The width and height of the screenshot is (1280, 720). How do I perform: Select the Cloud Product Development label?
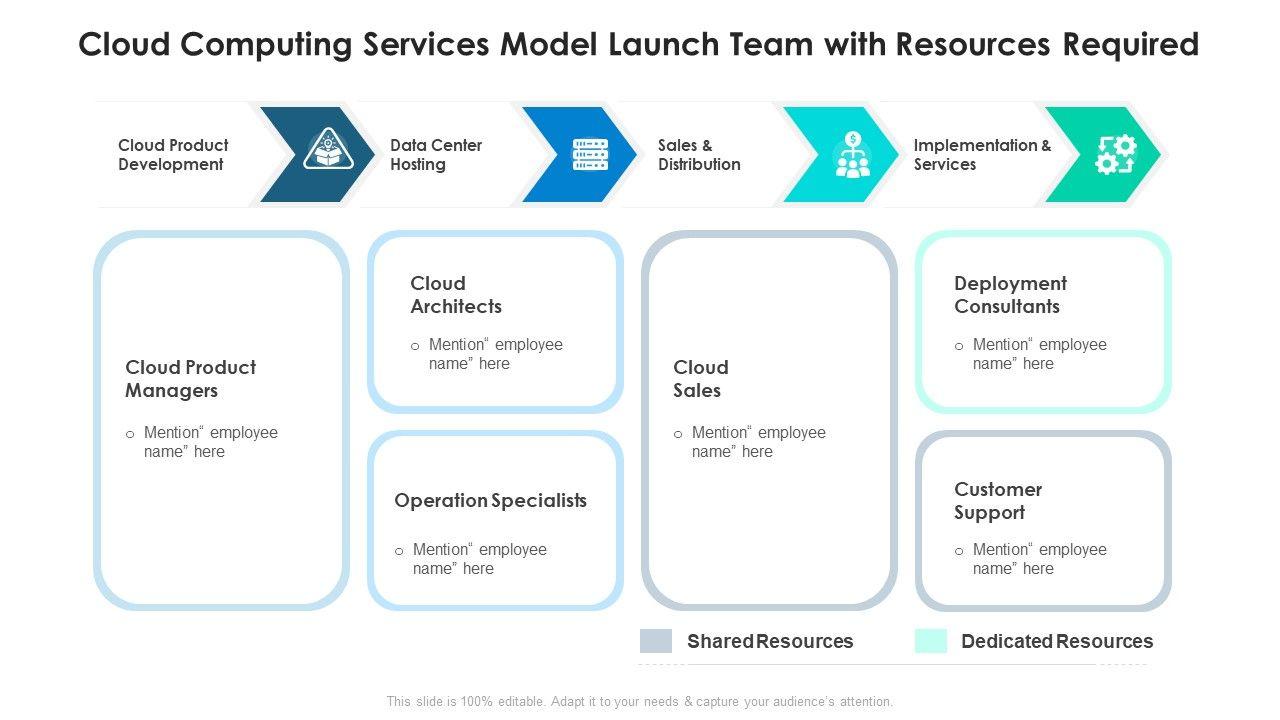pyautogui.click(x=173, y=155)
